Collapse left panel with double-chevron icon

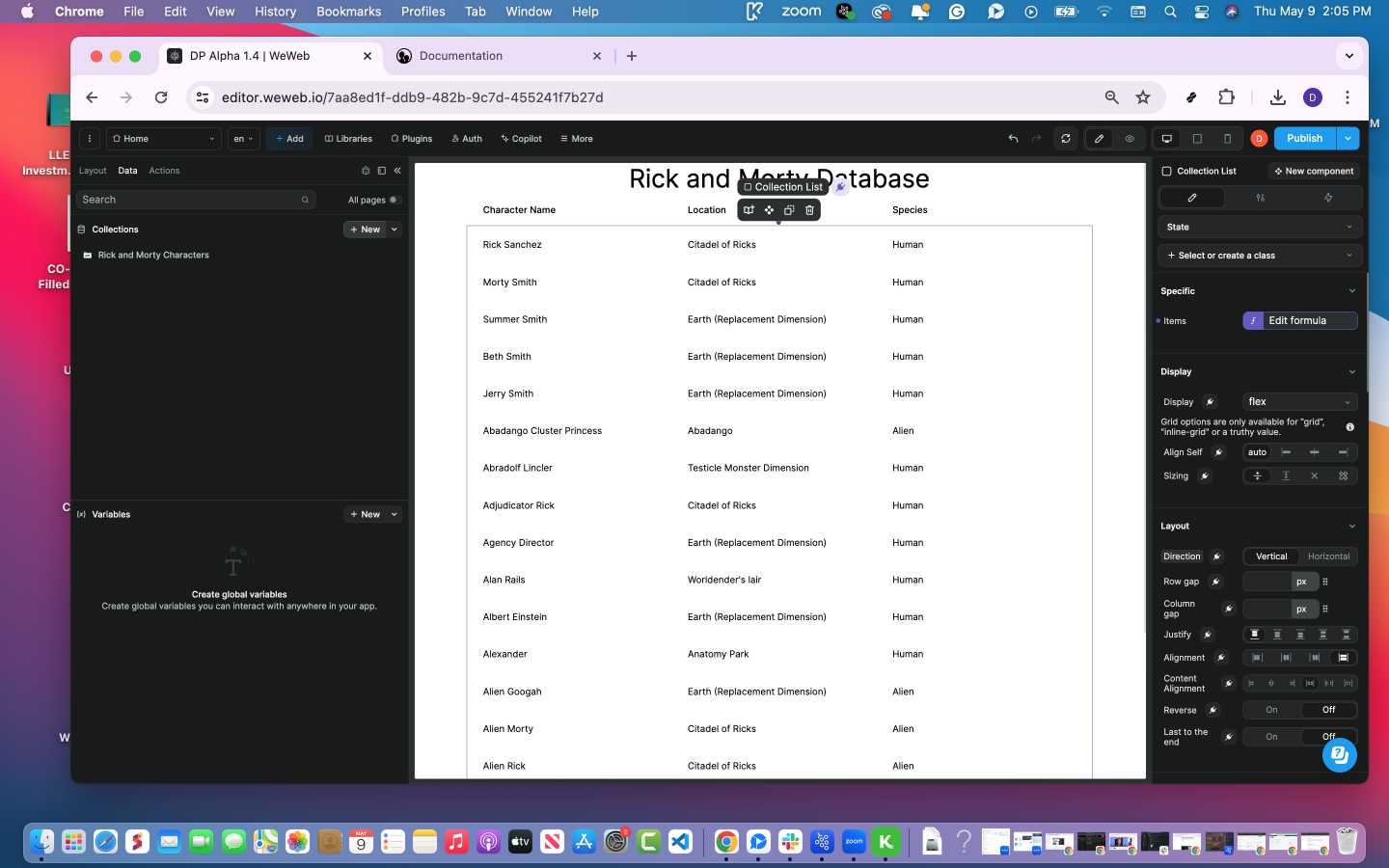pos(397,171)
